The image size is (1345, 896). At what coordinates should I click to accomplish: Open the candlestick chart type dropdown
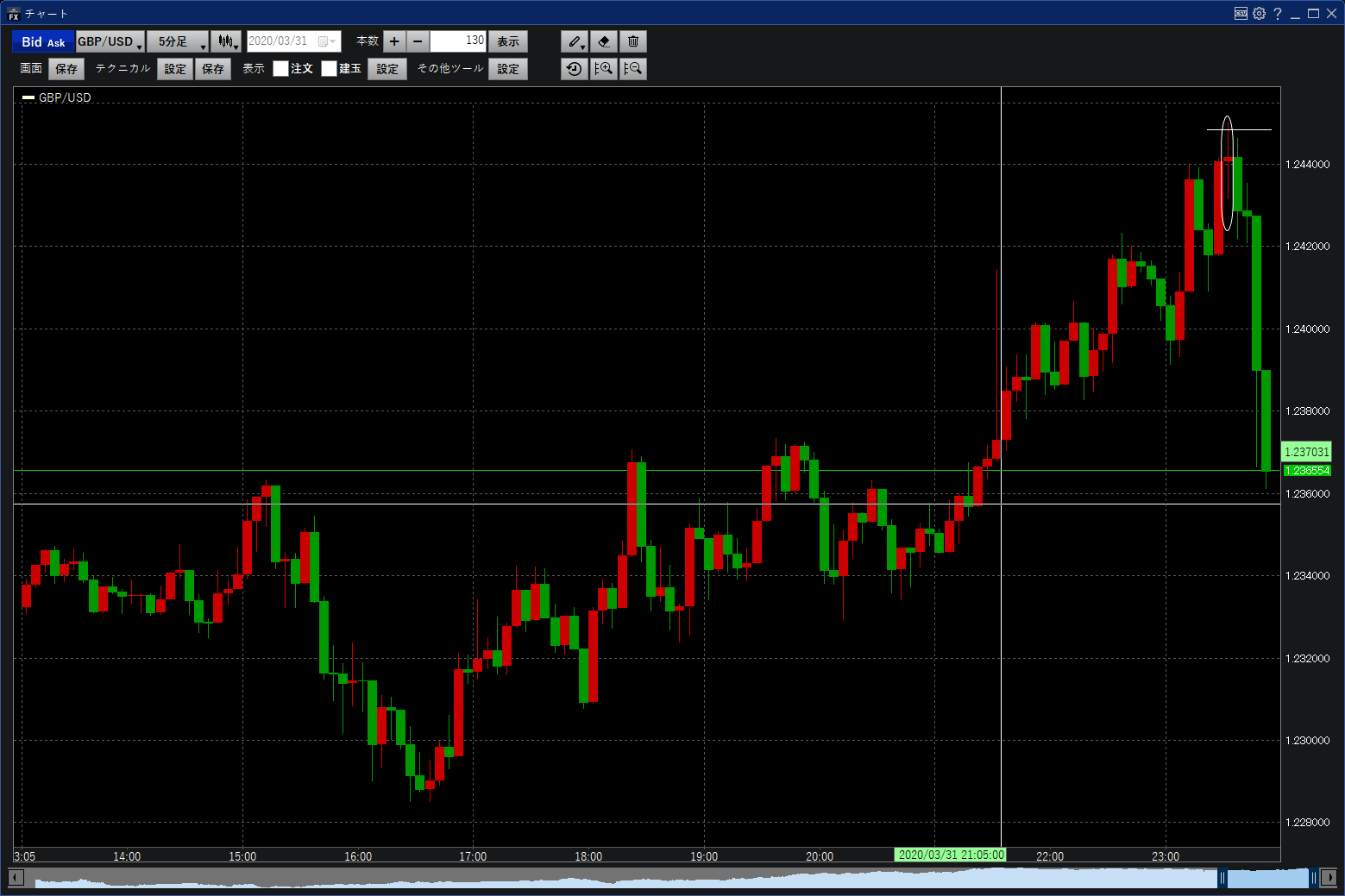[226, 41]
